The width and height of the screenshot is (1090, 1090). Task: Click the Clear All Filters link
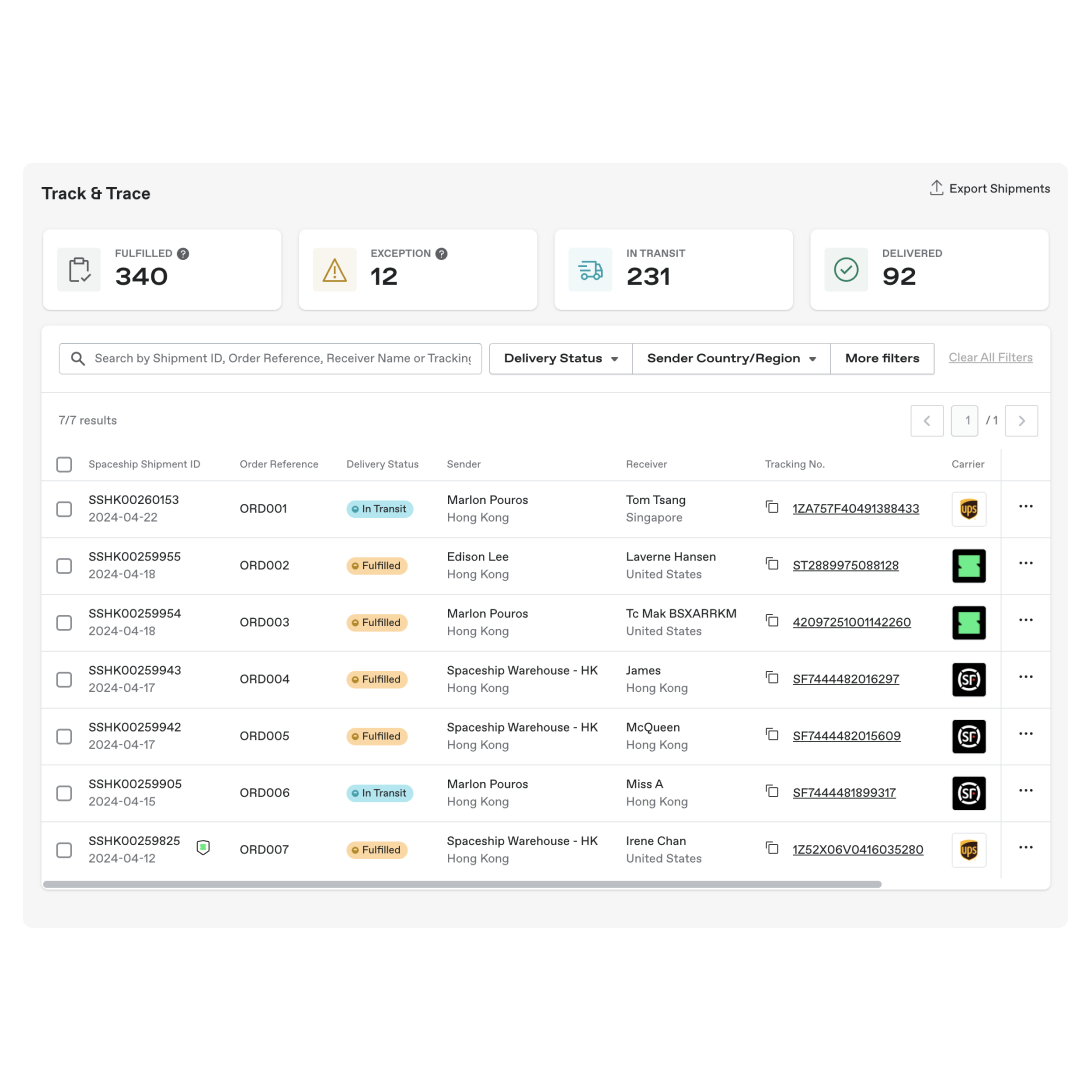point(990,358)
